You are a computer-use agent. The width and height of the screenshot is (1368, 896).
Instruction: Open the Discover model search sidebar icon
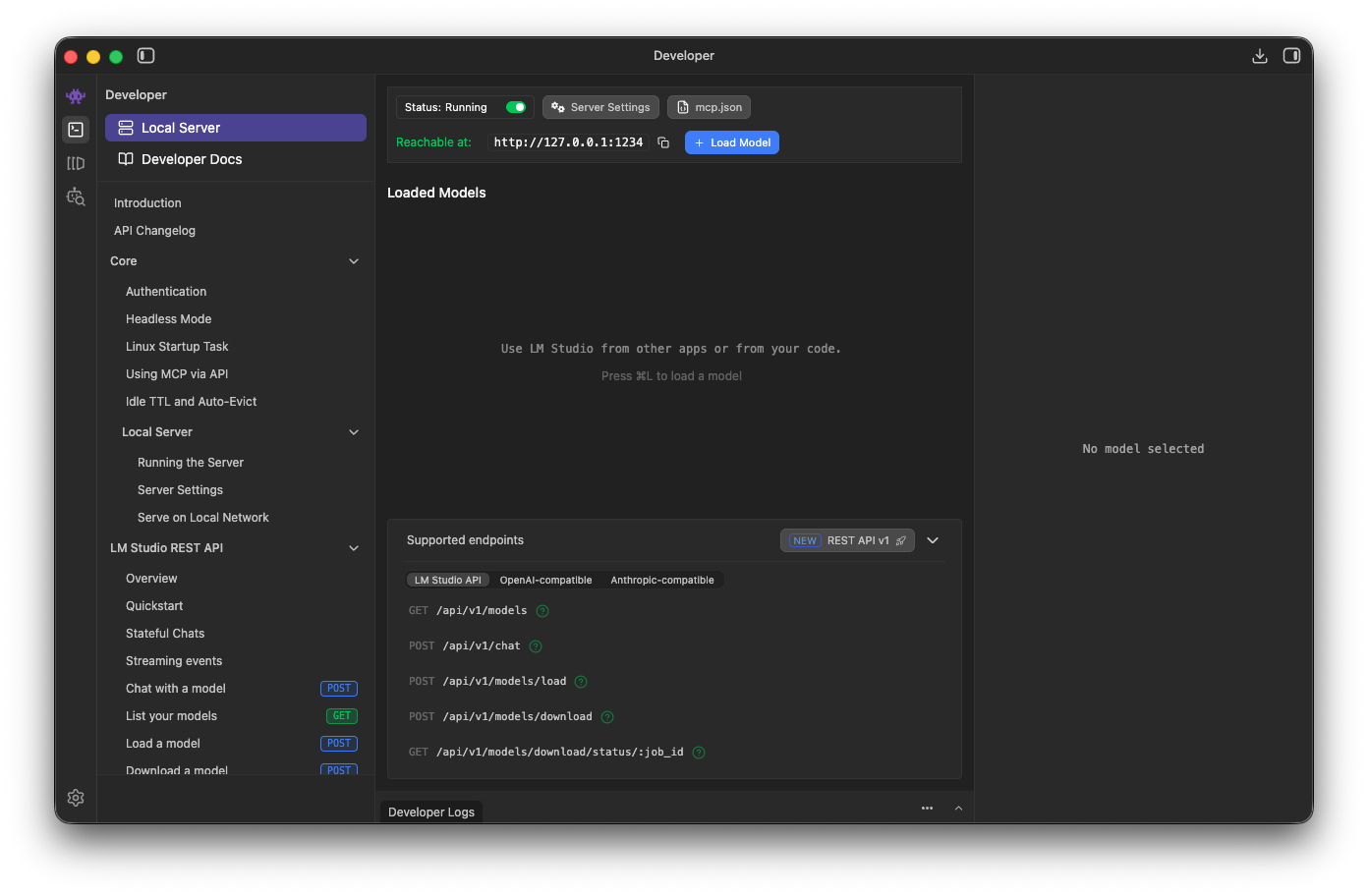tap(76, 196)
